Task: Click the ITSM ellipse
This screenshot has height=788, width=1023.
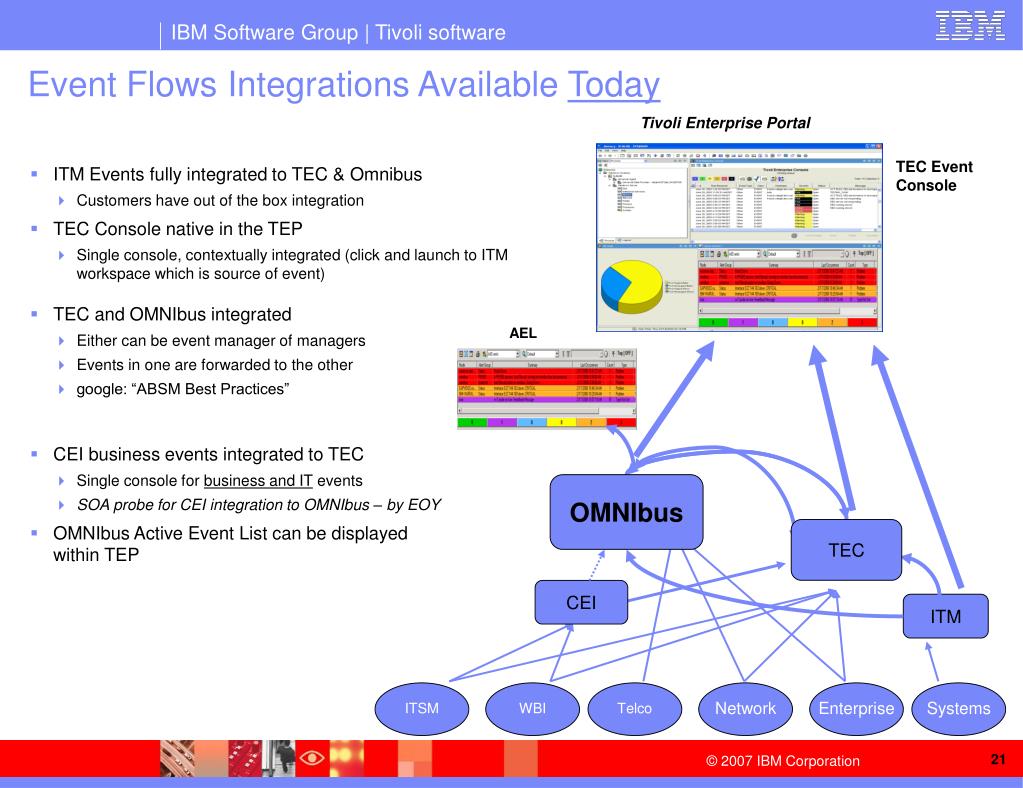Action: pyautogui.click(x=421, y=708)
